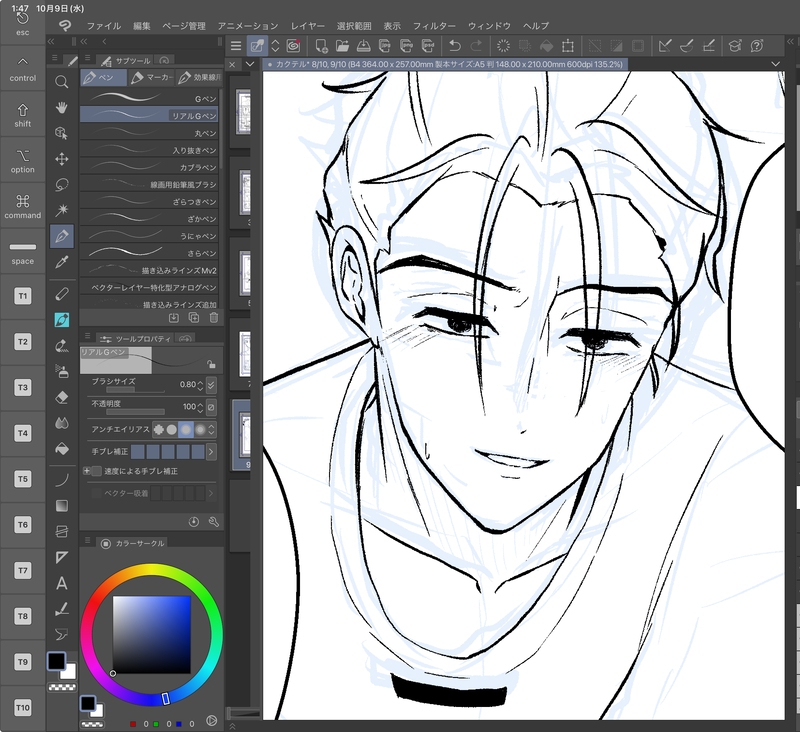Open the フィルター menu

click(x=434, y=26)
